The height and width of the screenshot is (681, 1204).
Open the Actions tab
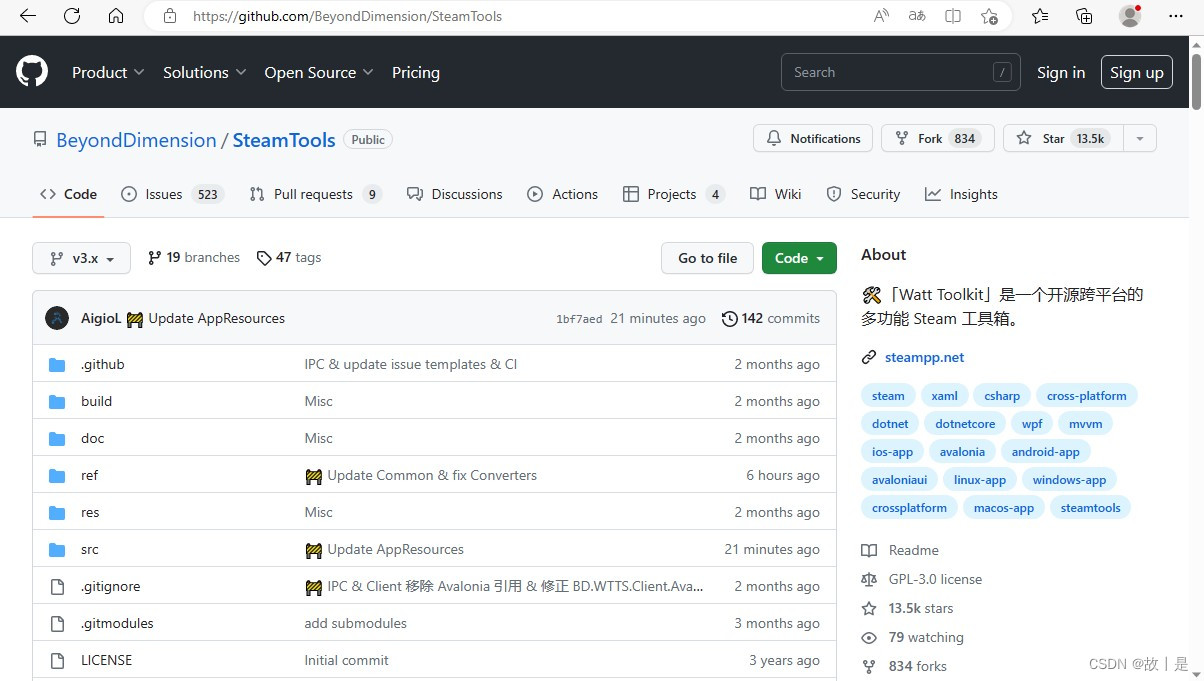click(x=563, y=194)
